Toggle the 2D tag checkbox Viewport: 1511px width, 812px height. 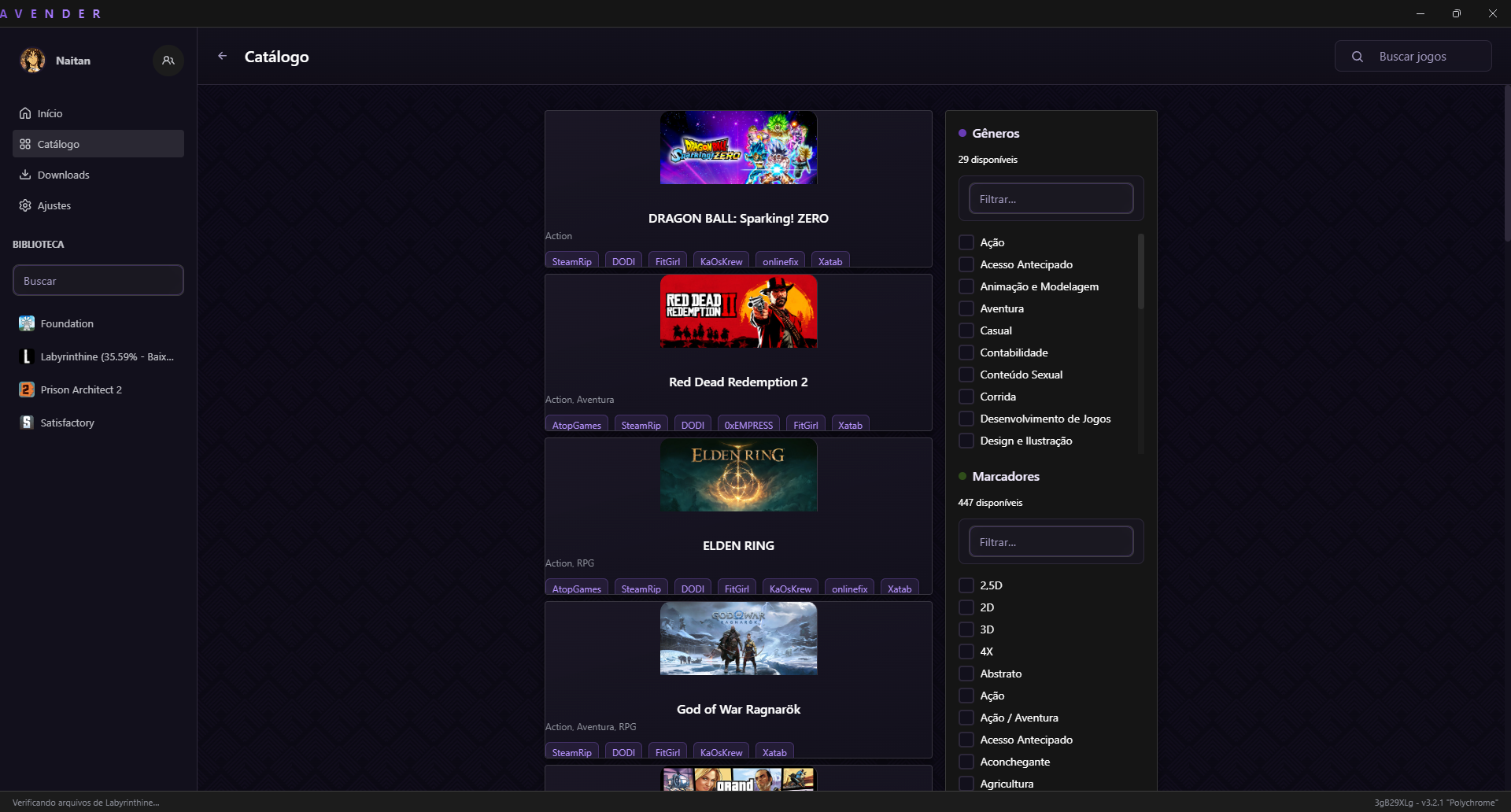pyautogui.click(x=966, y=607)
